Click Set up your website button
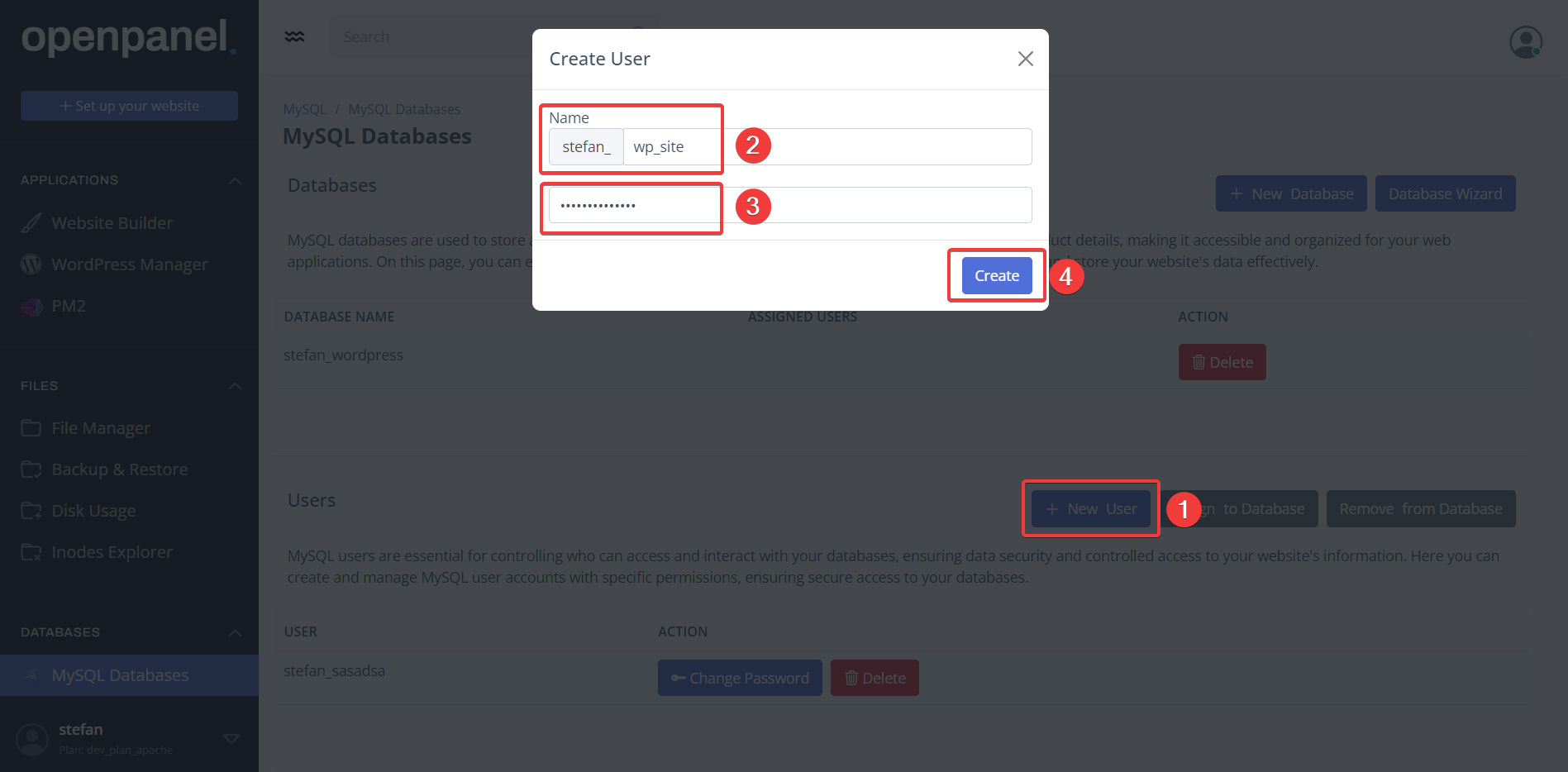The height and width of the screenshot is (772, 1568). click(x=129, y=106)
